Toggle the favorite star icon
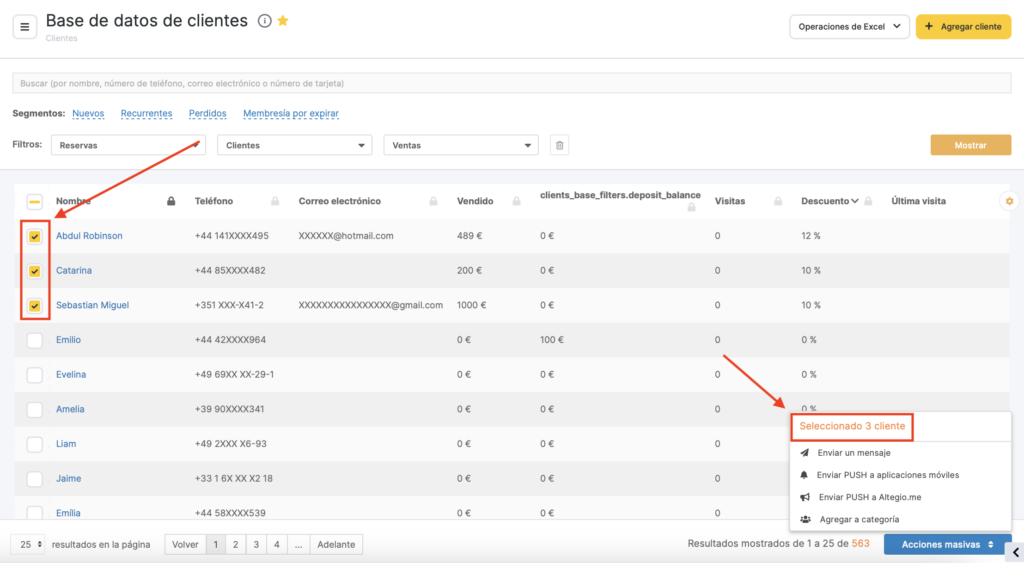Viewport: 1024px width, 563px height. pos(283,21)
